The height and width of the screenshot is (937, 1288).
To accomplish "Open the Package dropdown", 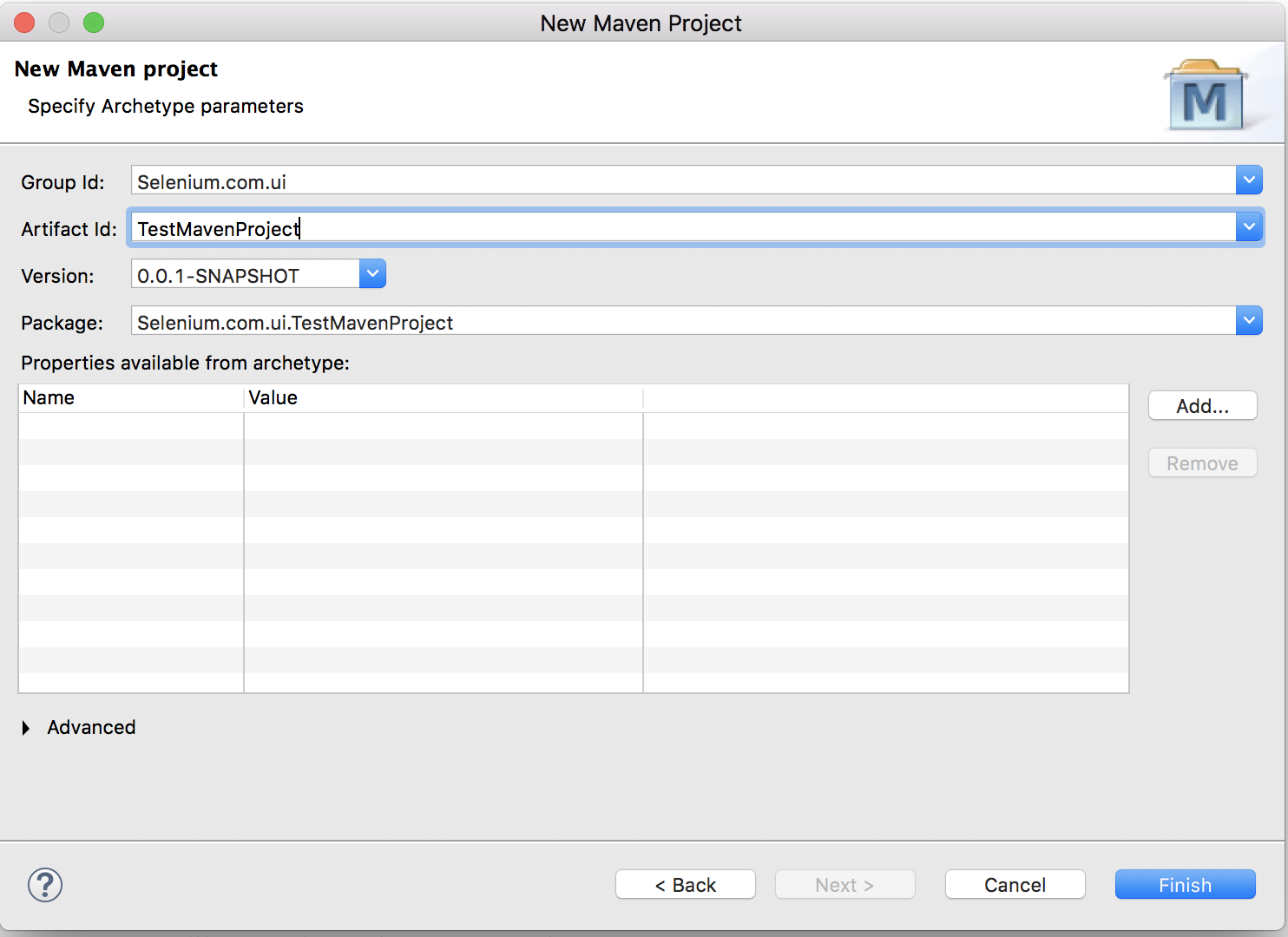I will (x=1249, y=320).
